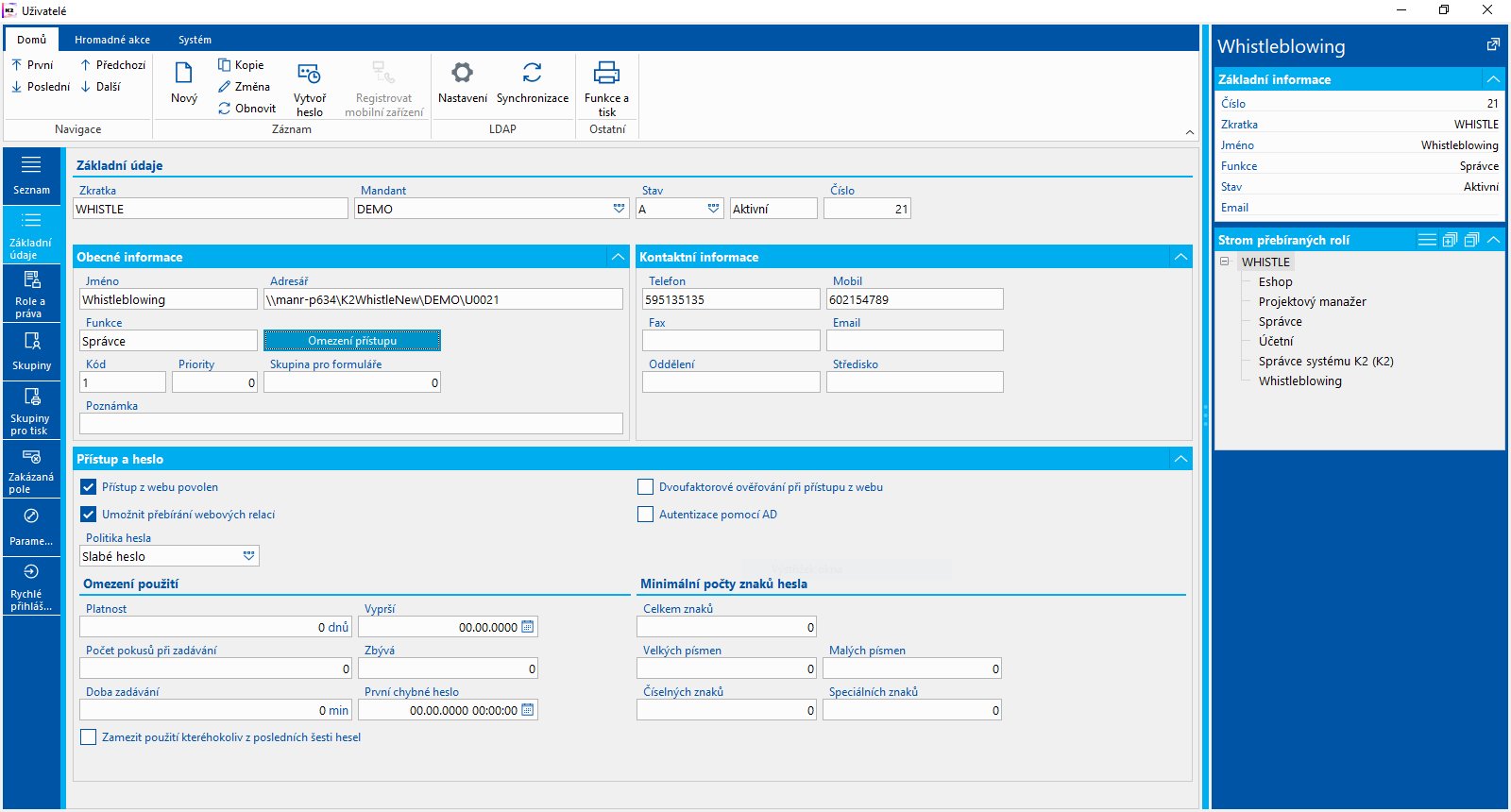Open the Systém ribbon tab
The image size is (1511, 812).
coord(195,40)
